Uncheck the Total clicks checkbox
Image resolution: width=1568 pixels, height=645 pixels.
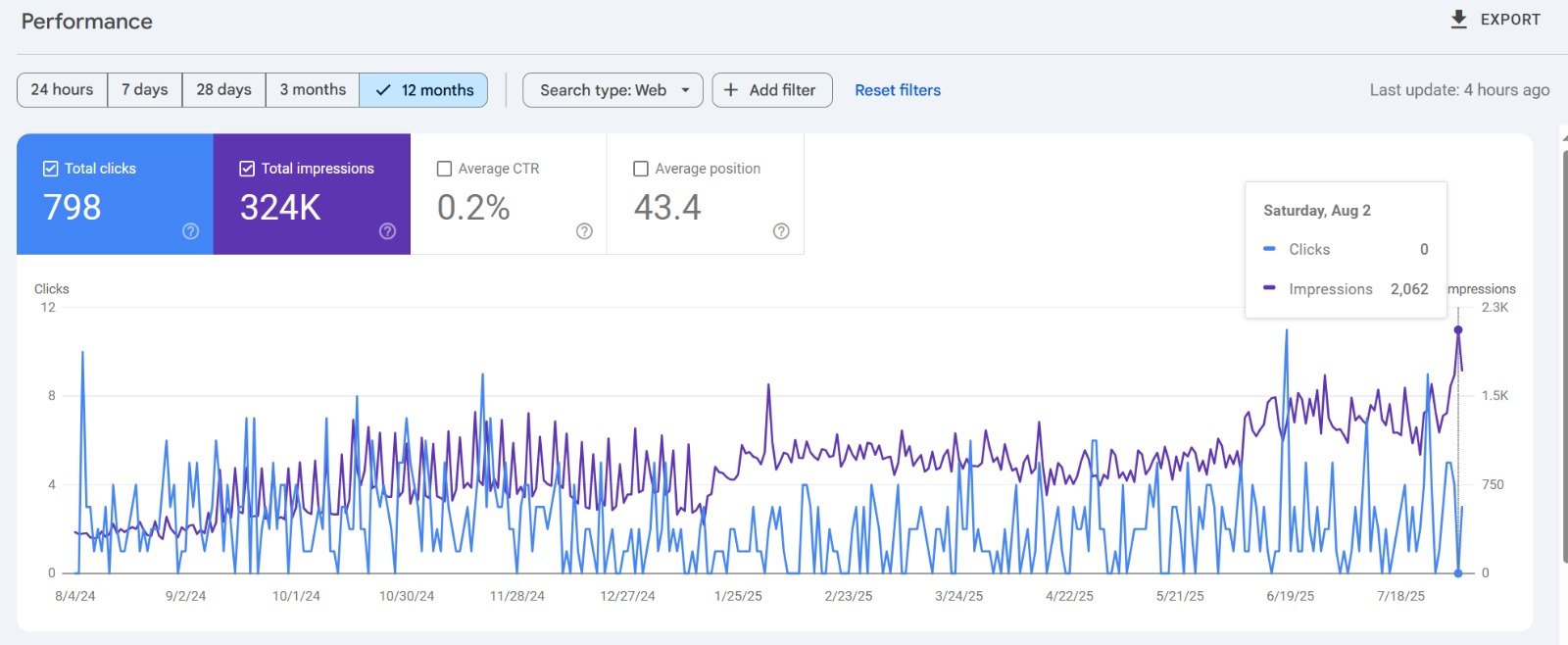click(x=51, y=169)
